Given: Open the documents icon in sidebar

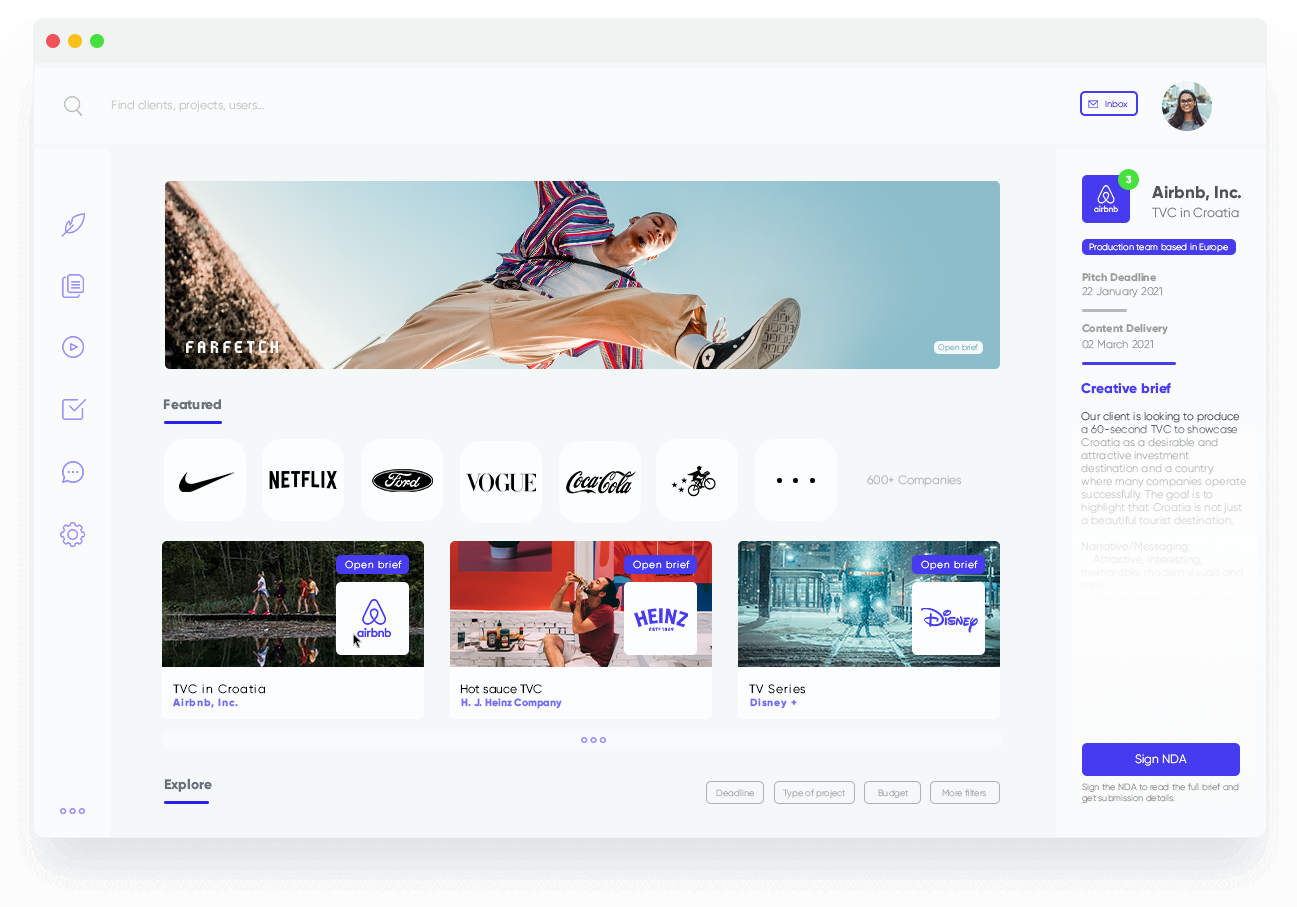Looking at the screenshot, I should pyautogui.click(x=73, y=286).
